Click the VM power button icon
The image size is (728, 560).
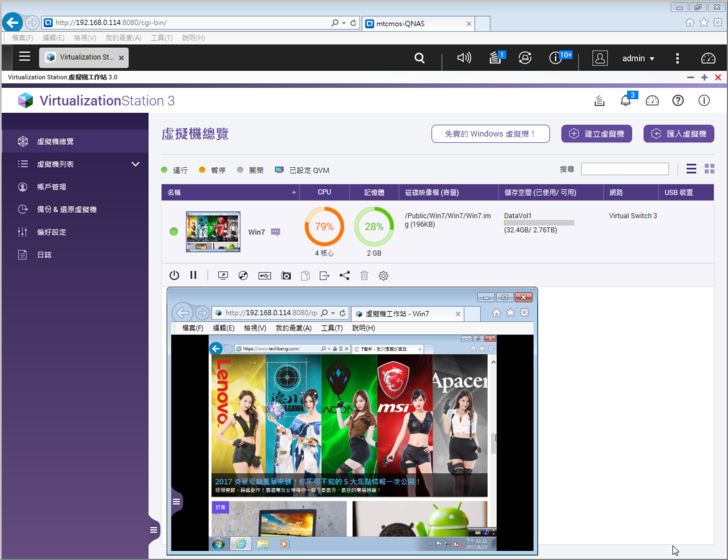click(x=174, y=275)
